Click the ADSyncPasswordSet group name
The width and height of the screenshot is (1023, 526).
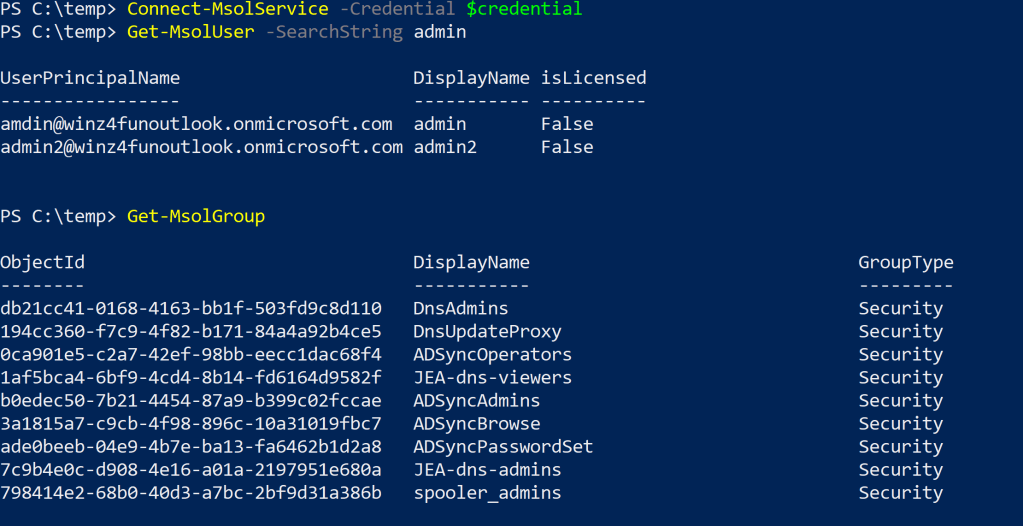tap(503, 447)
